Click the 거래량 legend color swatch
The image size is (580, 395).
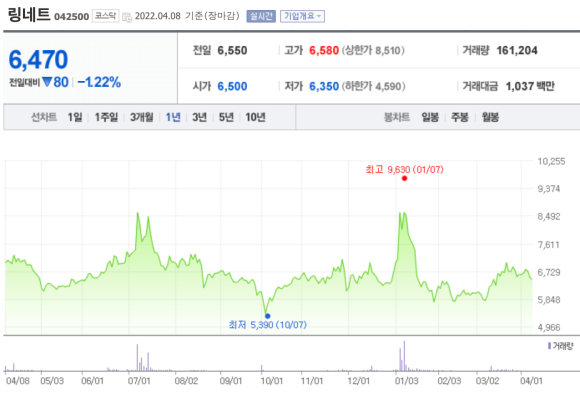point(549,346)
